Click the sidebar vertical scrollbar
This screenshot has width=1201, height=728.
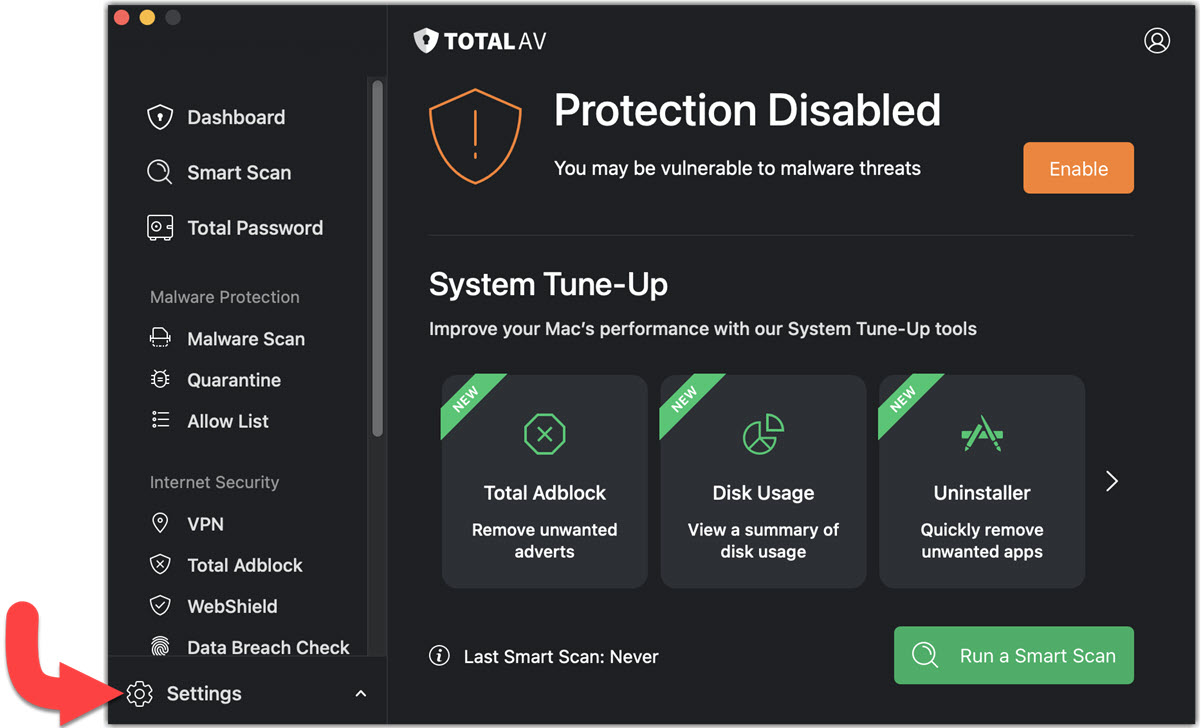377,260
